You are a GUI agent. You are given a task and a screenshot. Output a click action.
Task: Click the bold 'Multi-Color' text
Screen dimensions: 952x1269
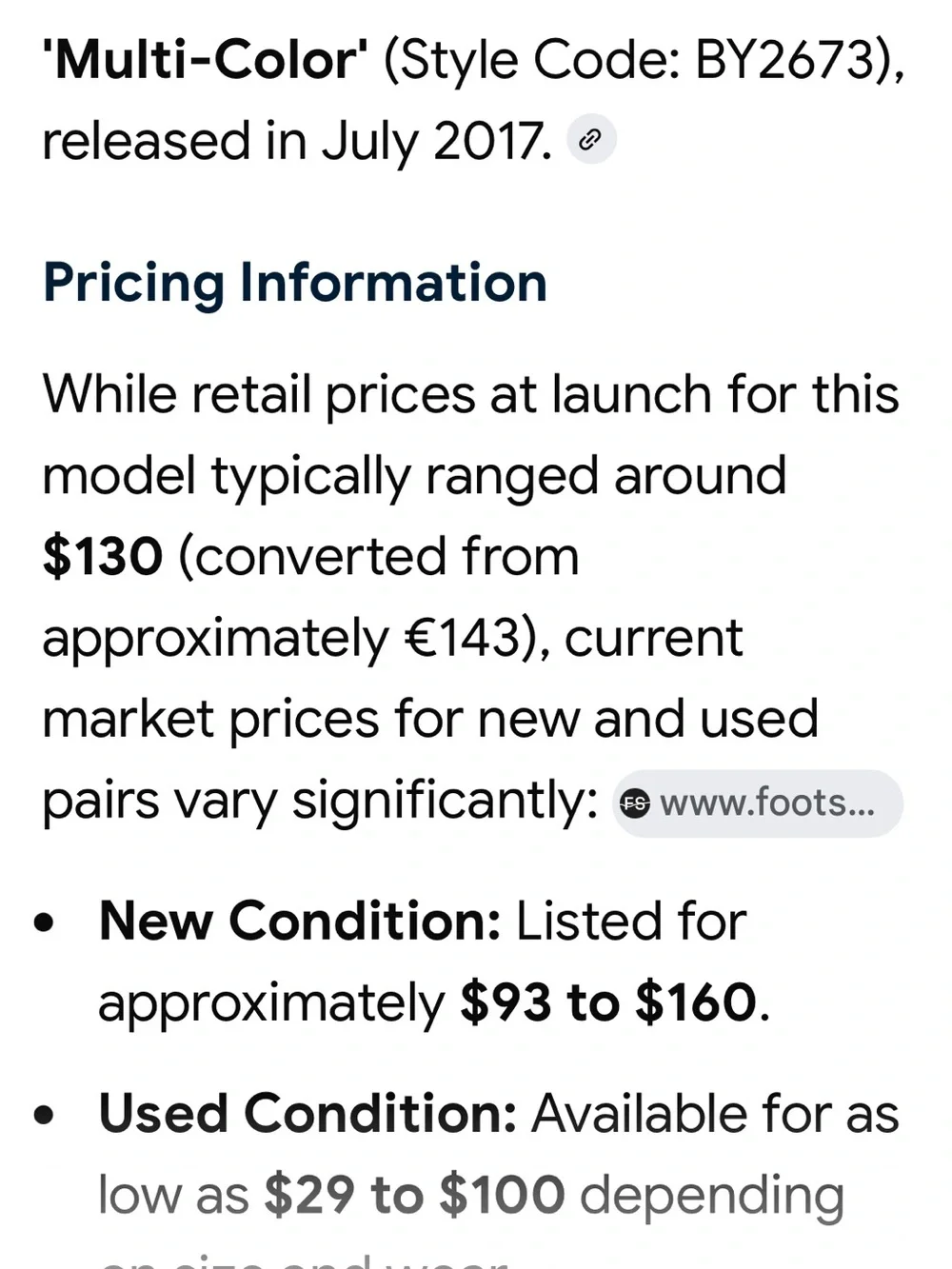205,60
